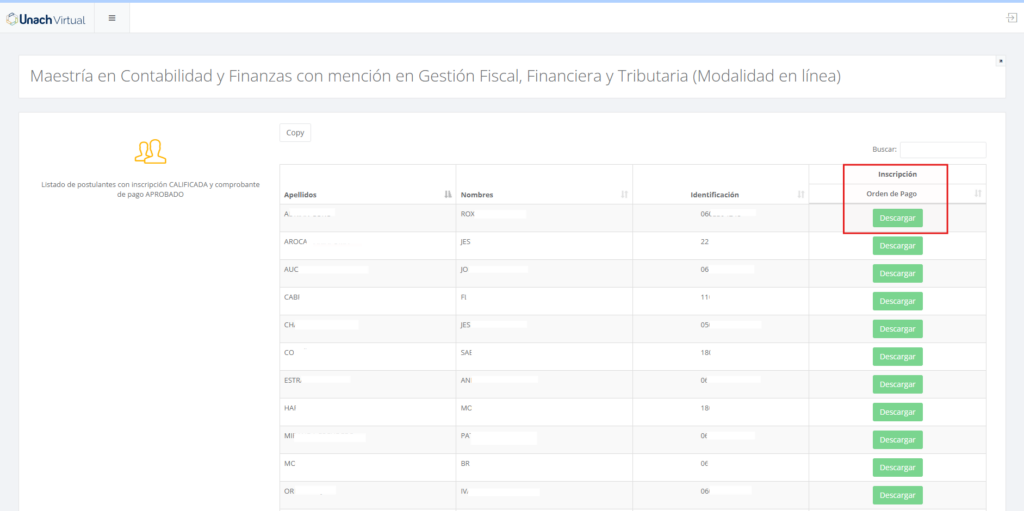Select the Inscripción column group header
1024x511 pixels.
[897, 174]
